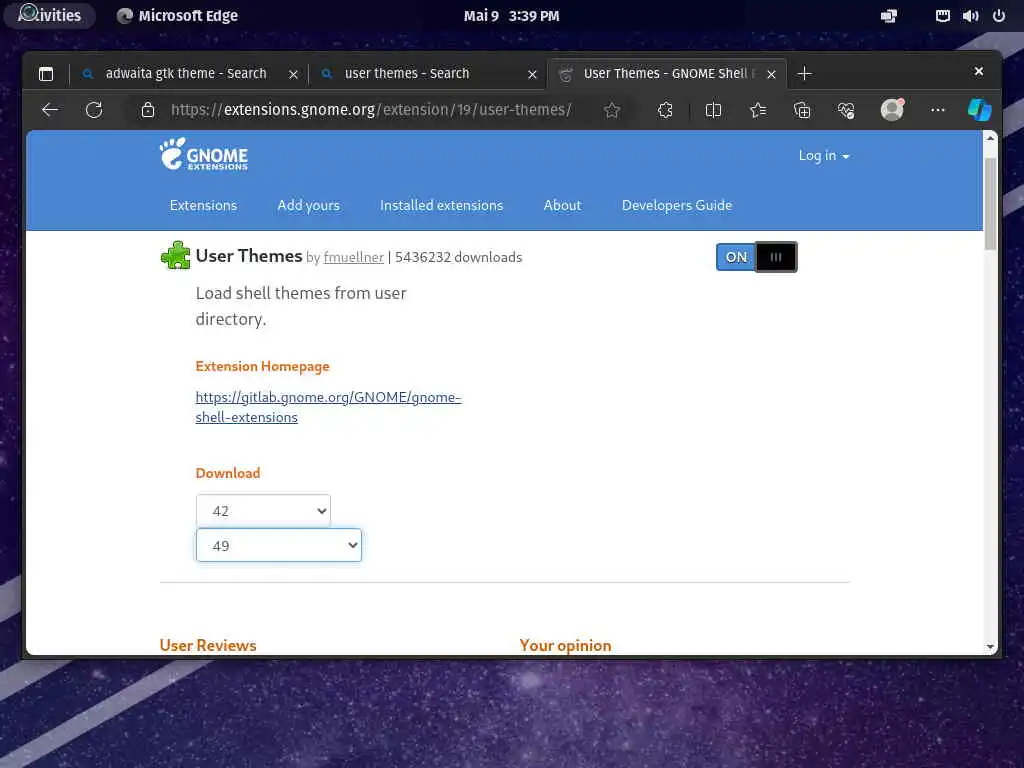1024x768 pixels.
Task: Open the user profile avatar
Action: tap(892, 110)
